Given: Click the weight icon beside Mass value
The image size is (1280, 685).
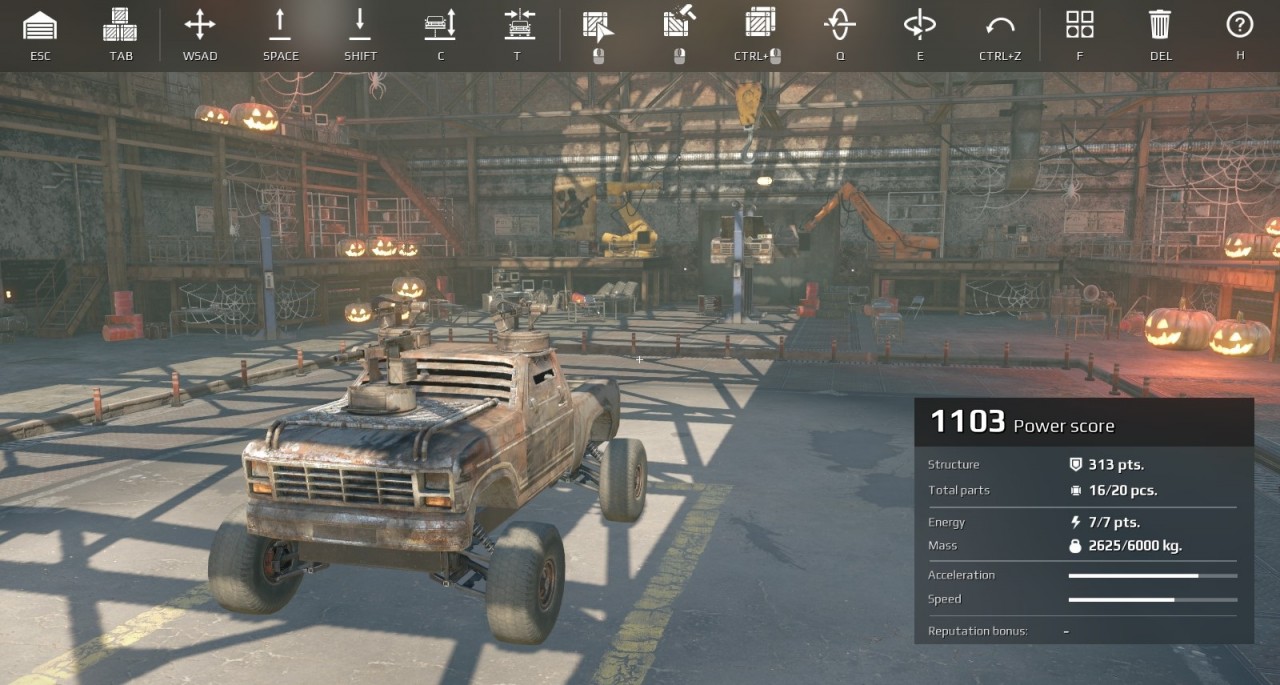Looking at the screenshot, I should (x=1075, y=546).
